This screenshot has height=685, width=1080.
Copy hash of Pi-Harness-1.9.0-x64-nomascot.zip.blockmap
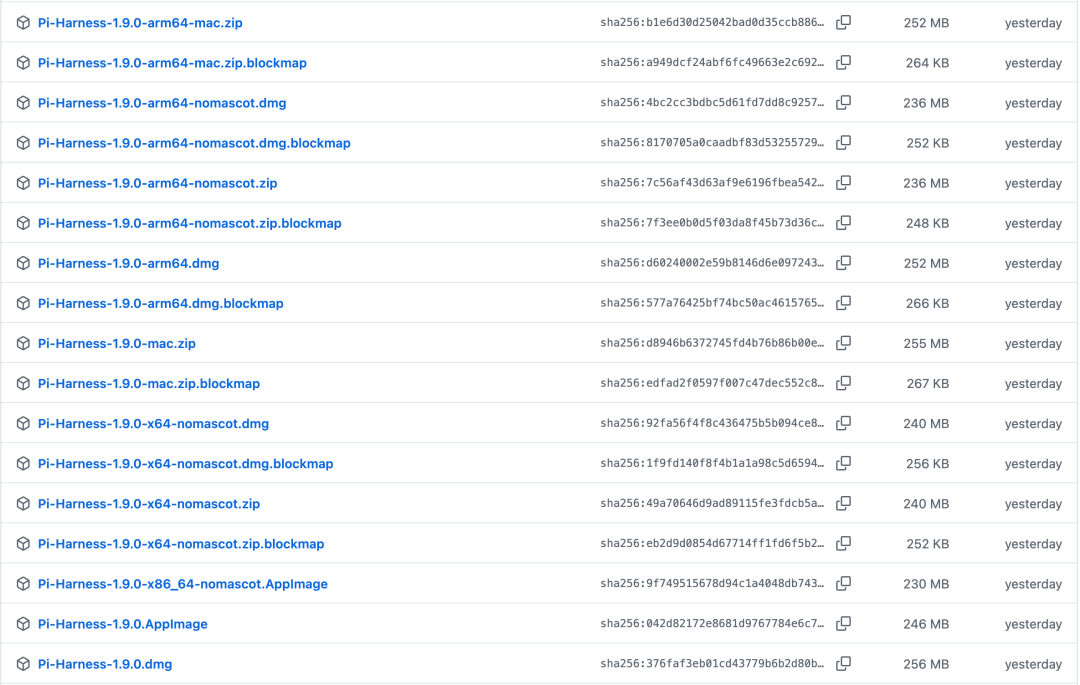tap(843, 543)
